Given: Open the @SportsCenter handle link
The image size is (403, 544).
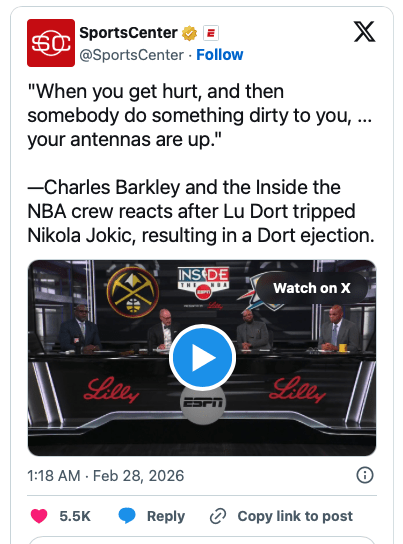Looking at the screenshot, I should pos(132,55).
